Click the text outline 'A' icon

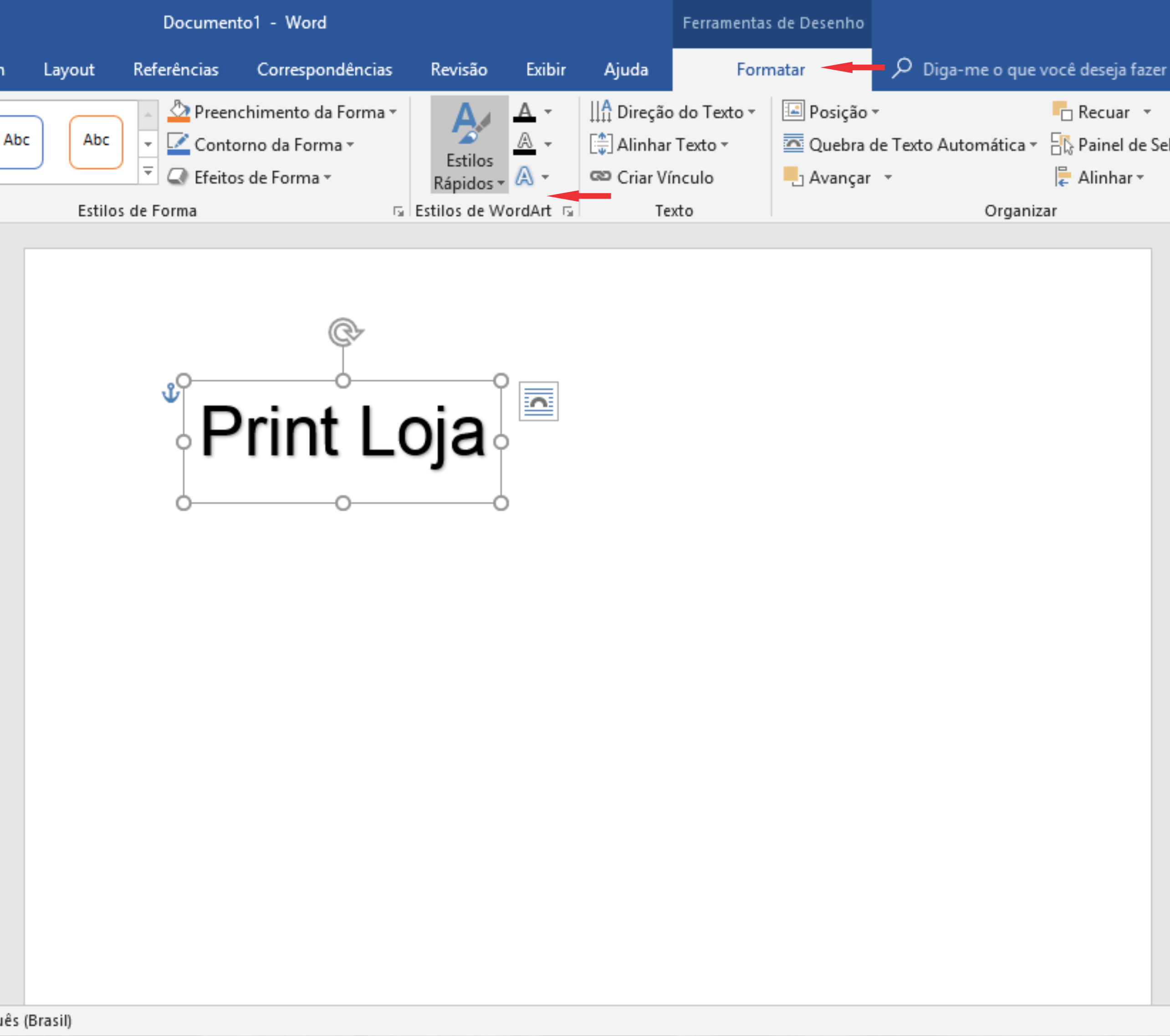[x=524, y=144]
